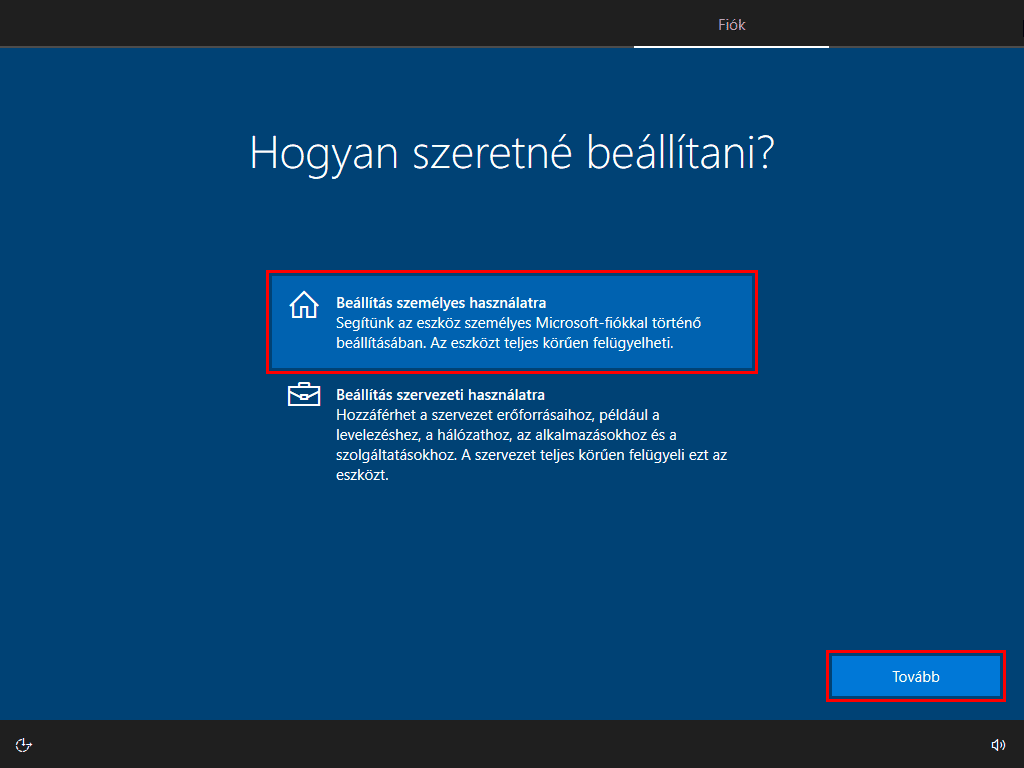Click the briefcase icon for organization setup

pos(303,395)
